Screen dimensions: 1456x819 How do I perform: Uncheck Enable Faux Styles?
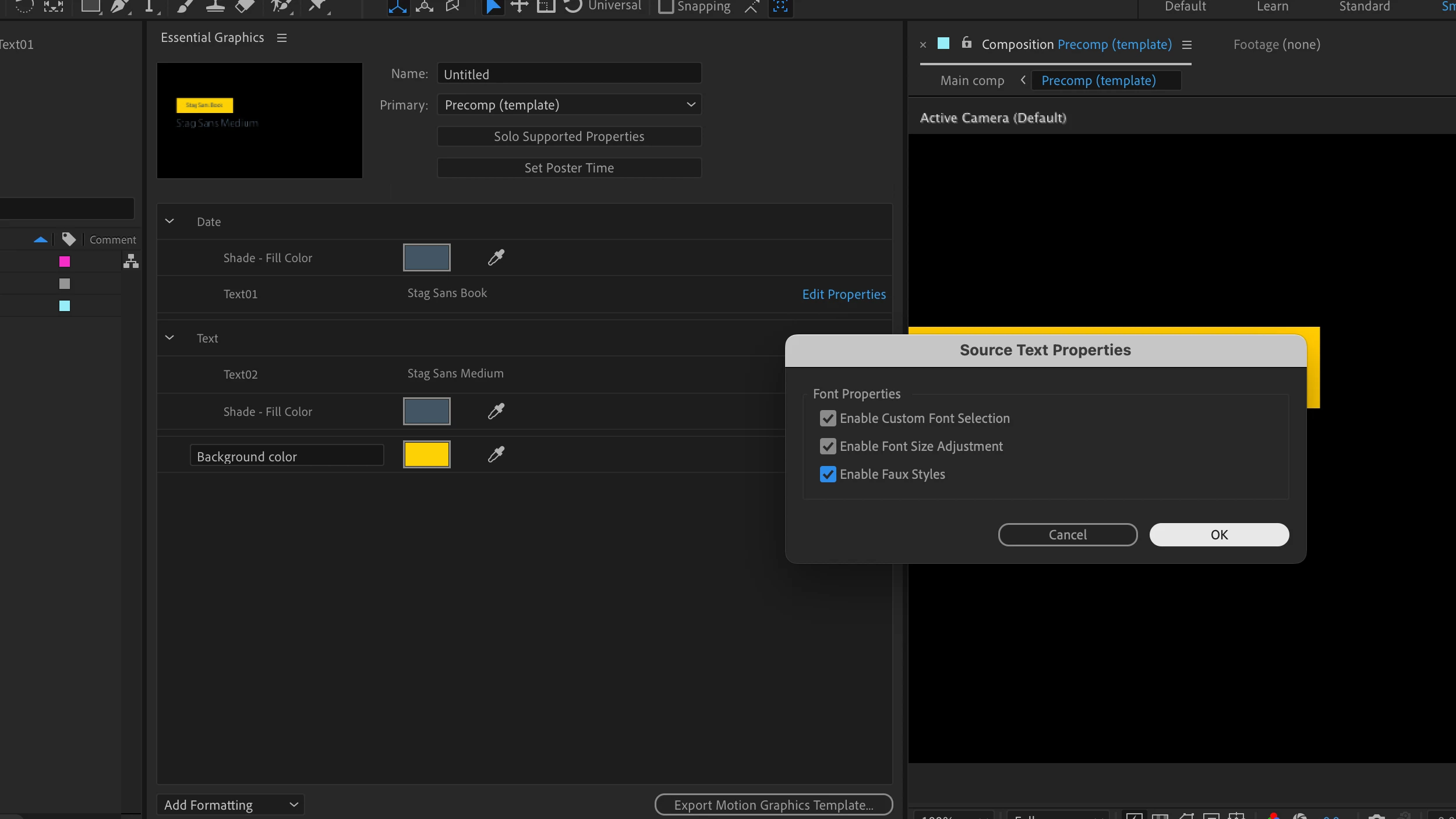(x=828, y=474)
